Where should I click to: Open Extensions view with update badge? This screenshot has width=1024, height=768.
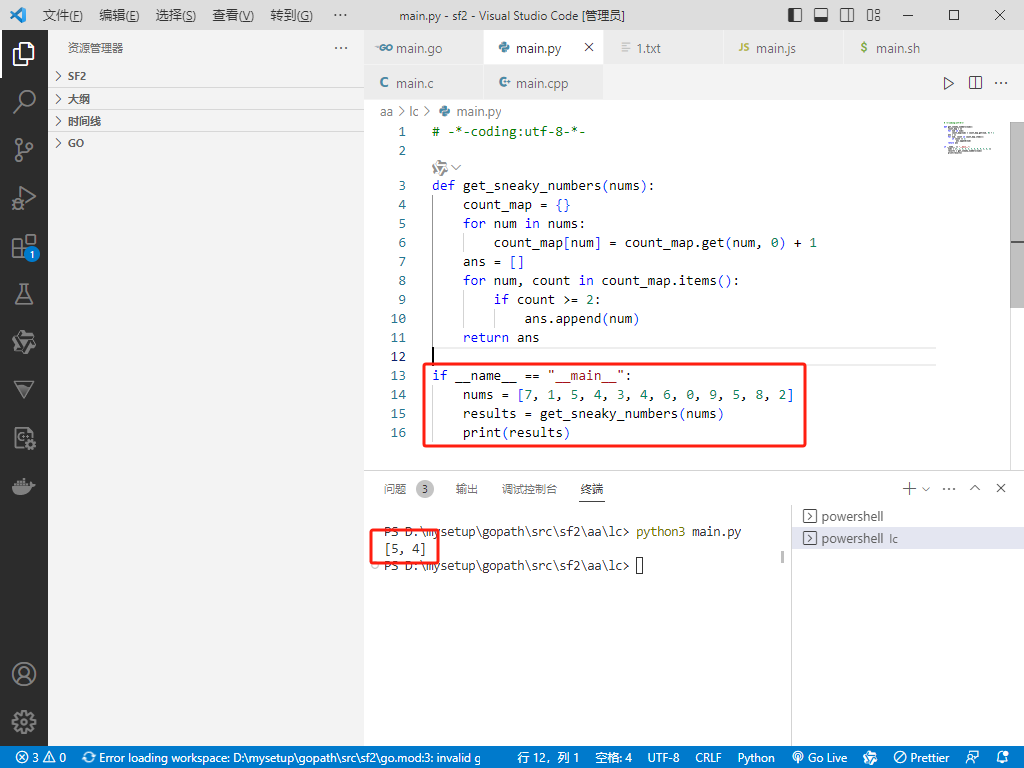24,247
